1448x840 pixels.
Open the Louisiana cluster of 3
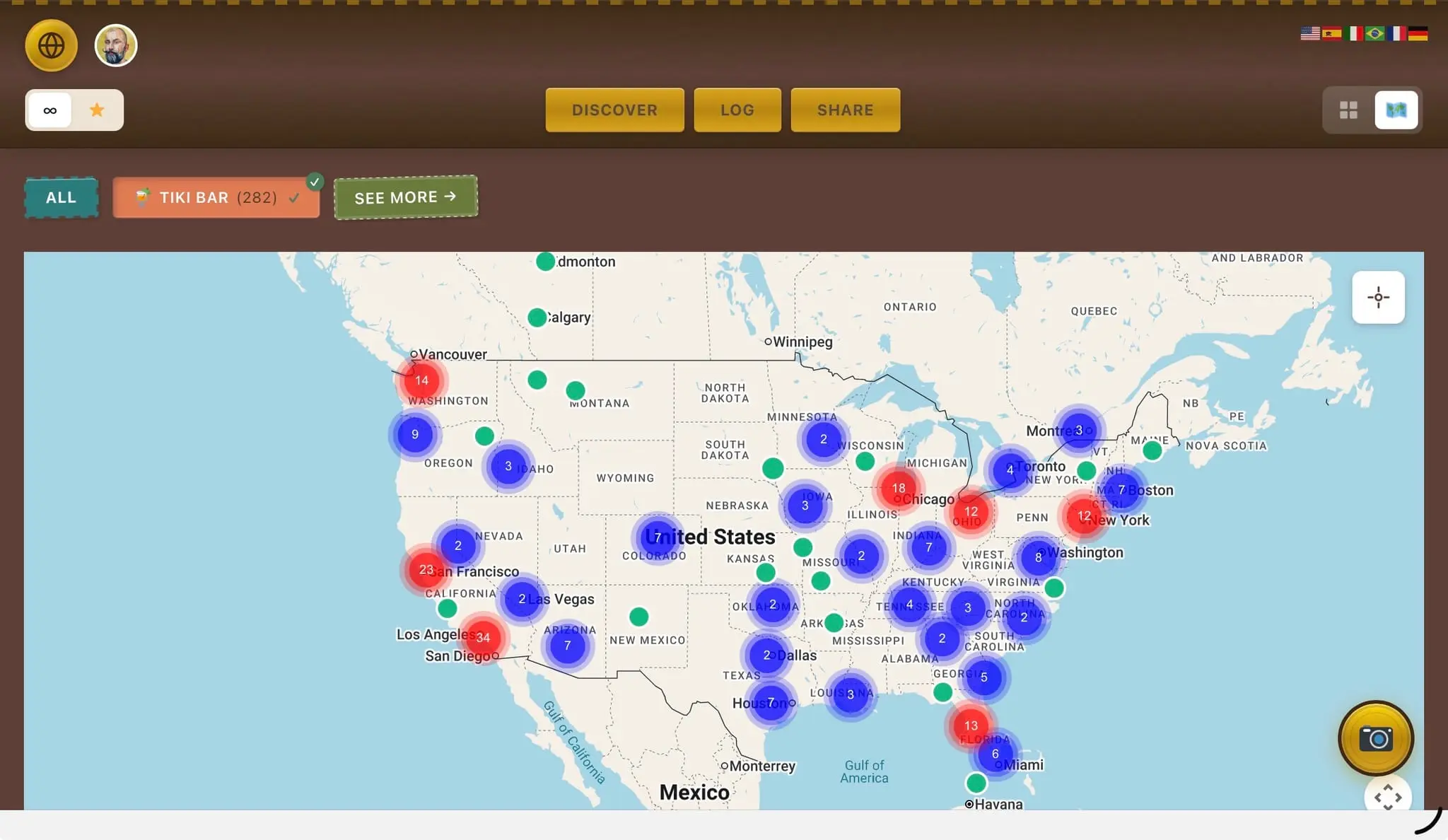tap(851, 695)
